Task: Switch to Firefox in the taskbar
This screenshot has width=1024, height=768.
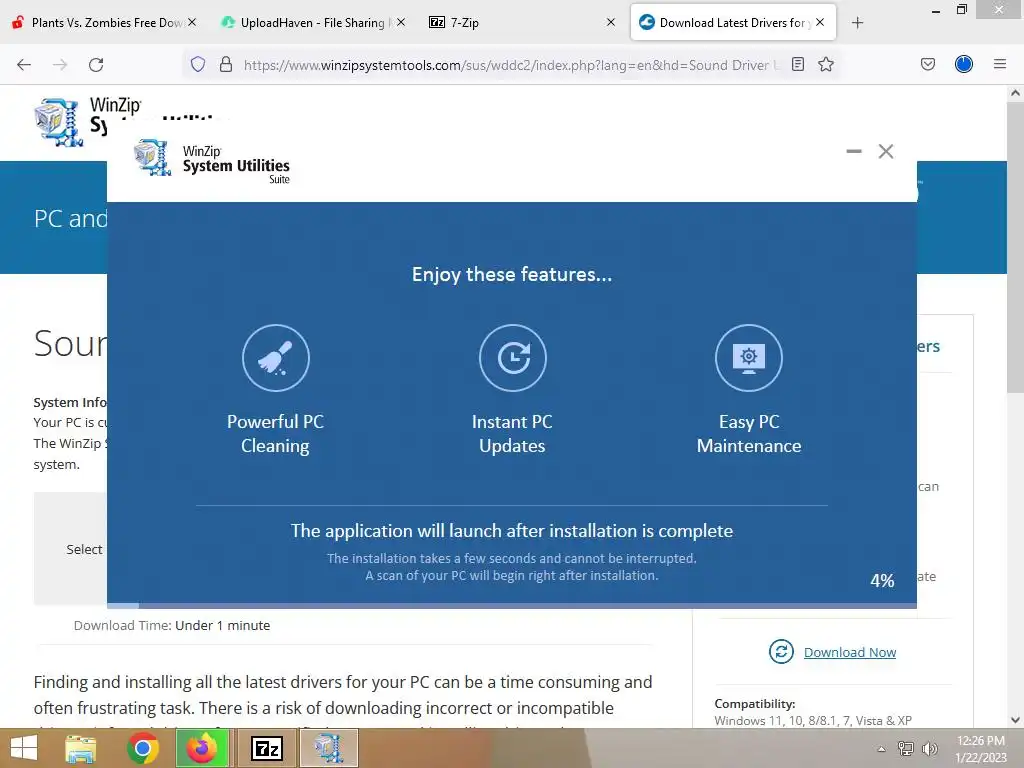Action: [x=202, y=748]
